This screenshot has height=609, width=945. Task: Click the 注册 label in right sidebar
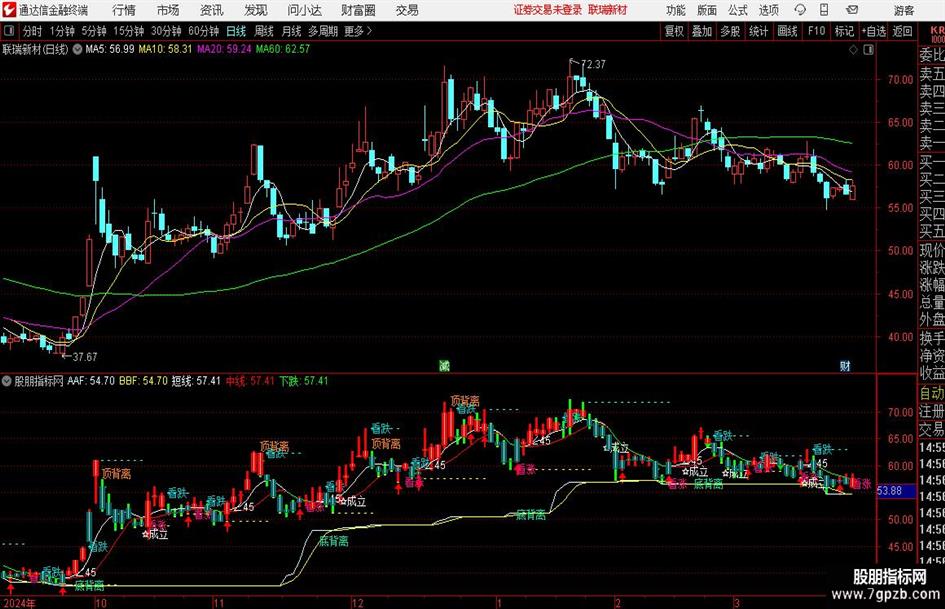coord(932,411)
